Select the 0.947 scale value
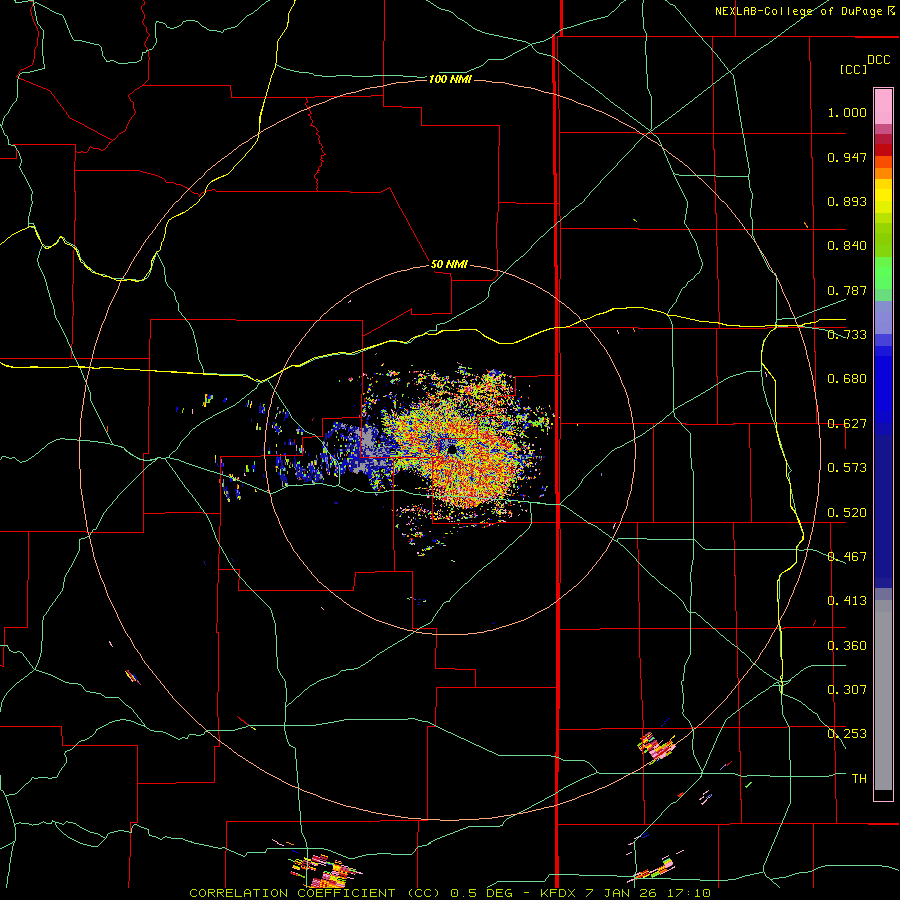Screen dimensions: 900x900 coord(847,157)
